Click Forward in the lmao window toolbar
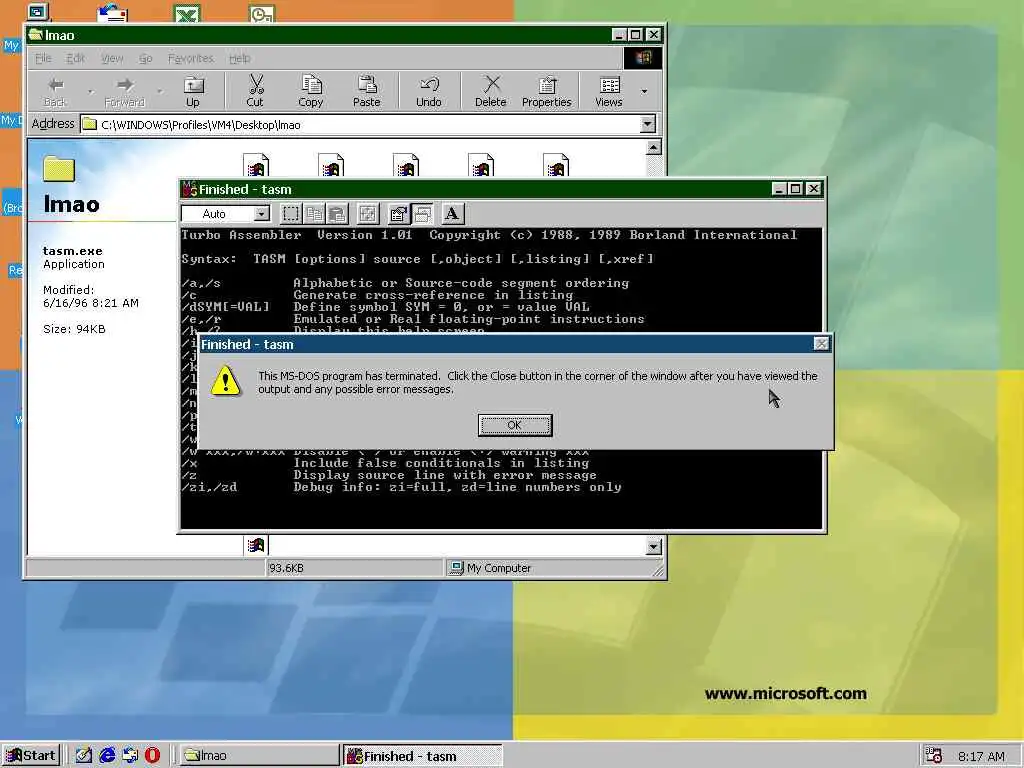The image size is (1024, 768). click(x=124, y=92)
